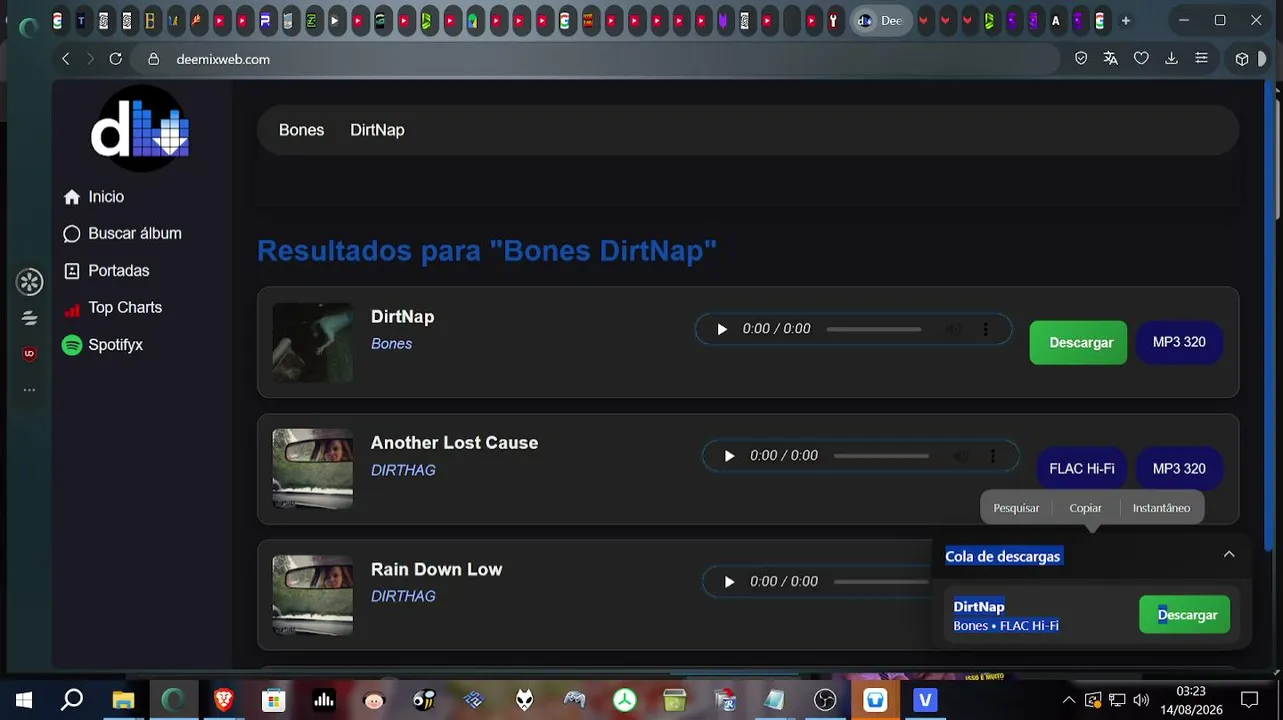This screenshot has height=720, width=1283.
Task: Show hidden system tray icons
Action: 1069,700
